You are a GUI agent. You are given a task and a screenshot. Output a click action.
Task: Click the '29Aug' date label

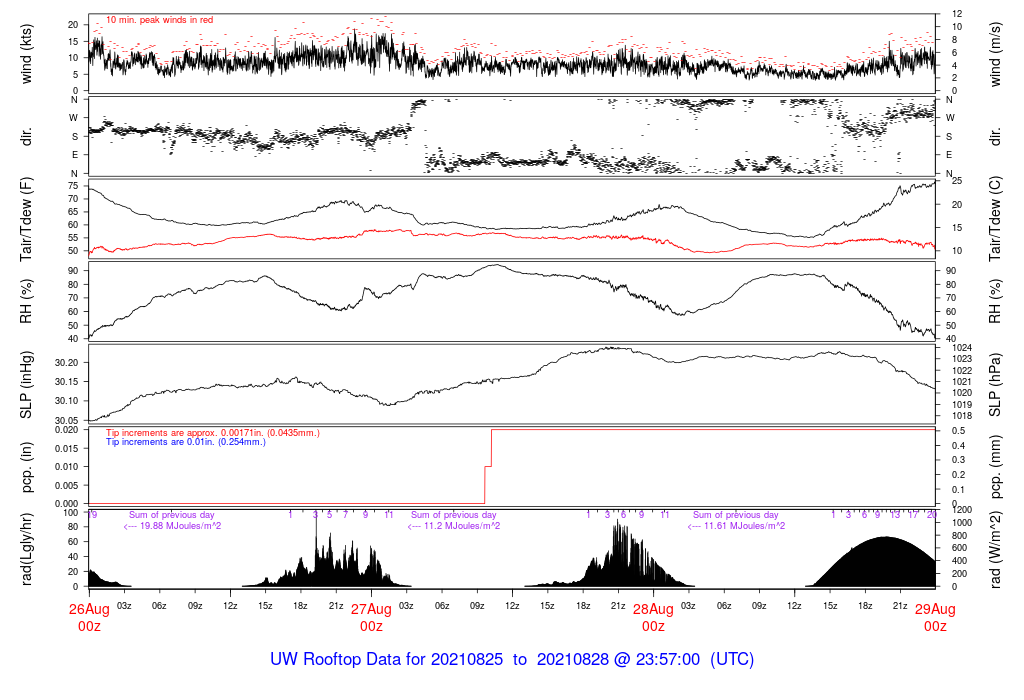(935, 609)
